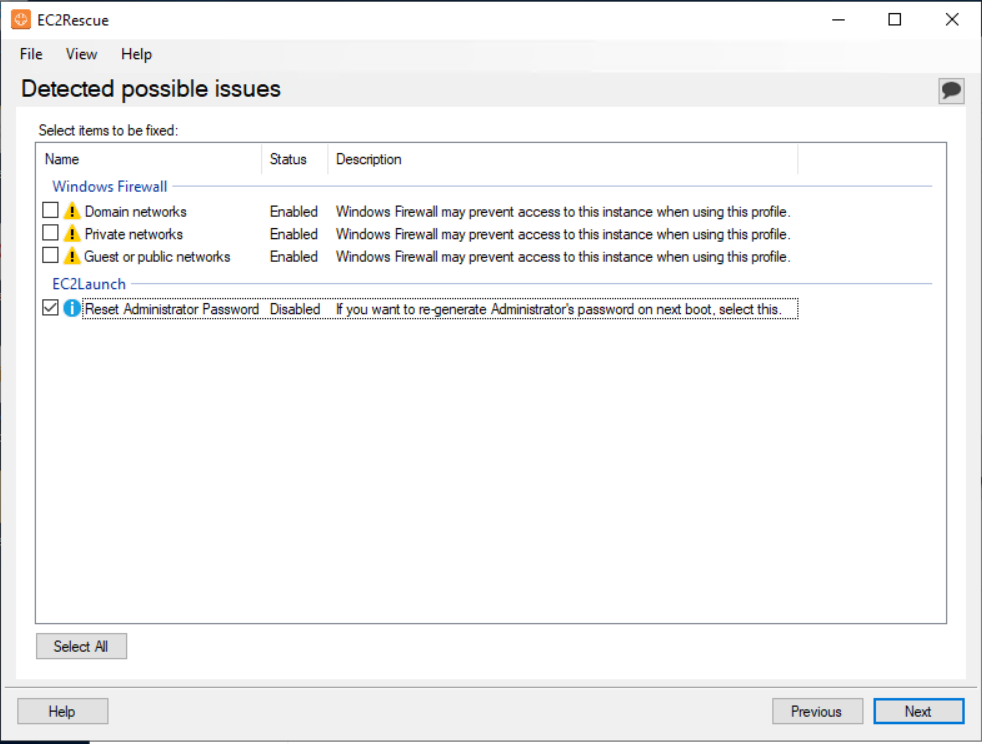The width and height of the screenshot is (982, 744).
Task: Open the Help menu in menu bar
Action: click(x=137, y=54)
